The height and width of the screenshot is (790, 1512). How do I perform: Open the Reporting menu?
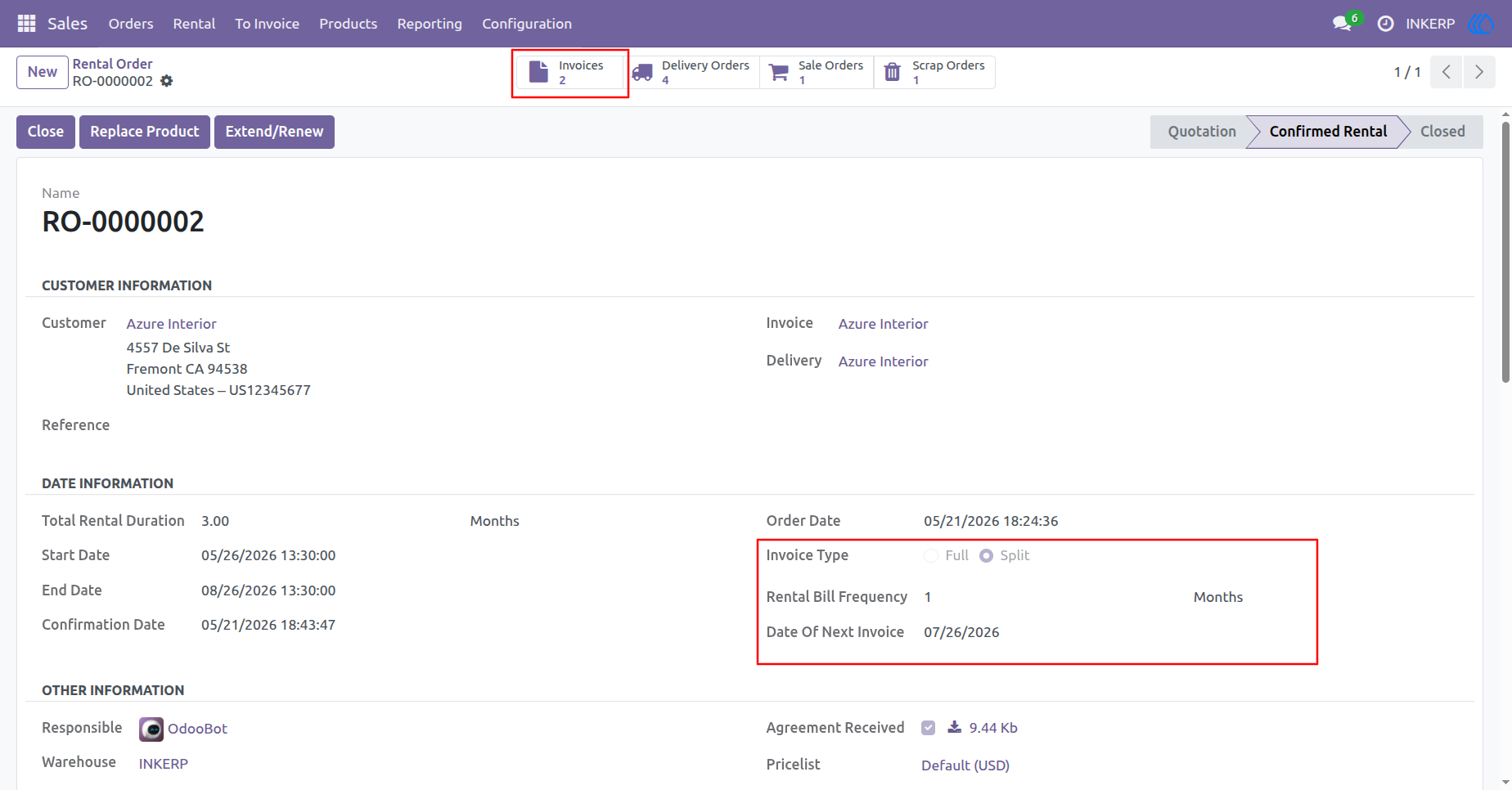[430, 24]
